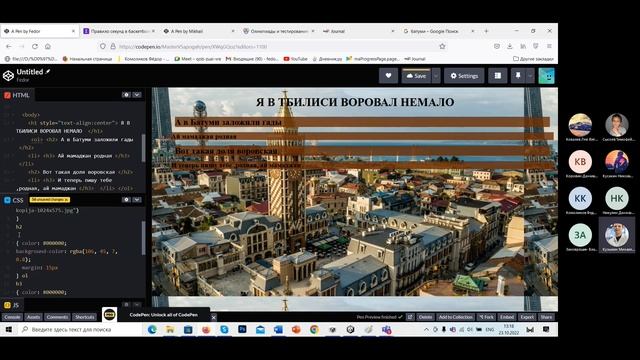Viewport: 640px width, 360px height.
Task: Select the HK participant avatar
Action: (617, 198)
